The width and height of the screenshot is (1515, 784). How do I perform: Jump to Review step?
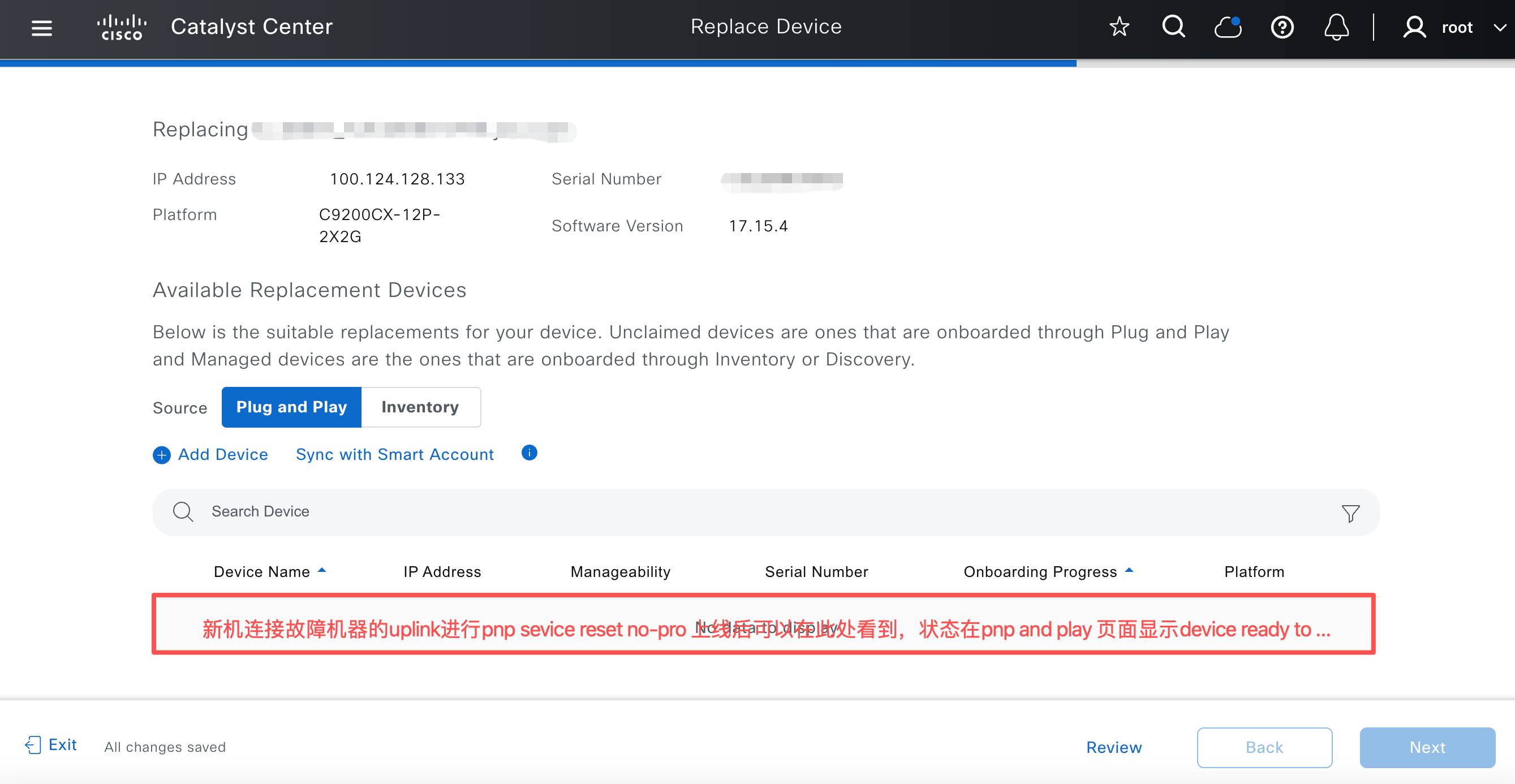point(1114,747)
